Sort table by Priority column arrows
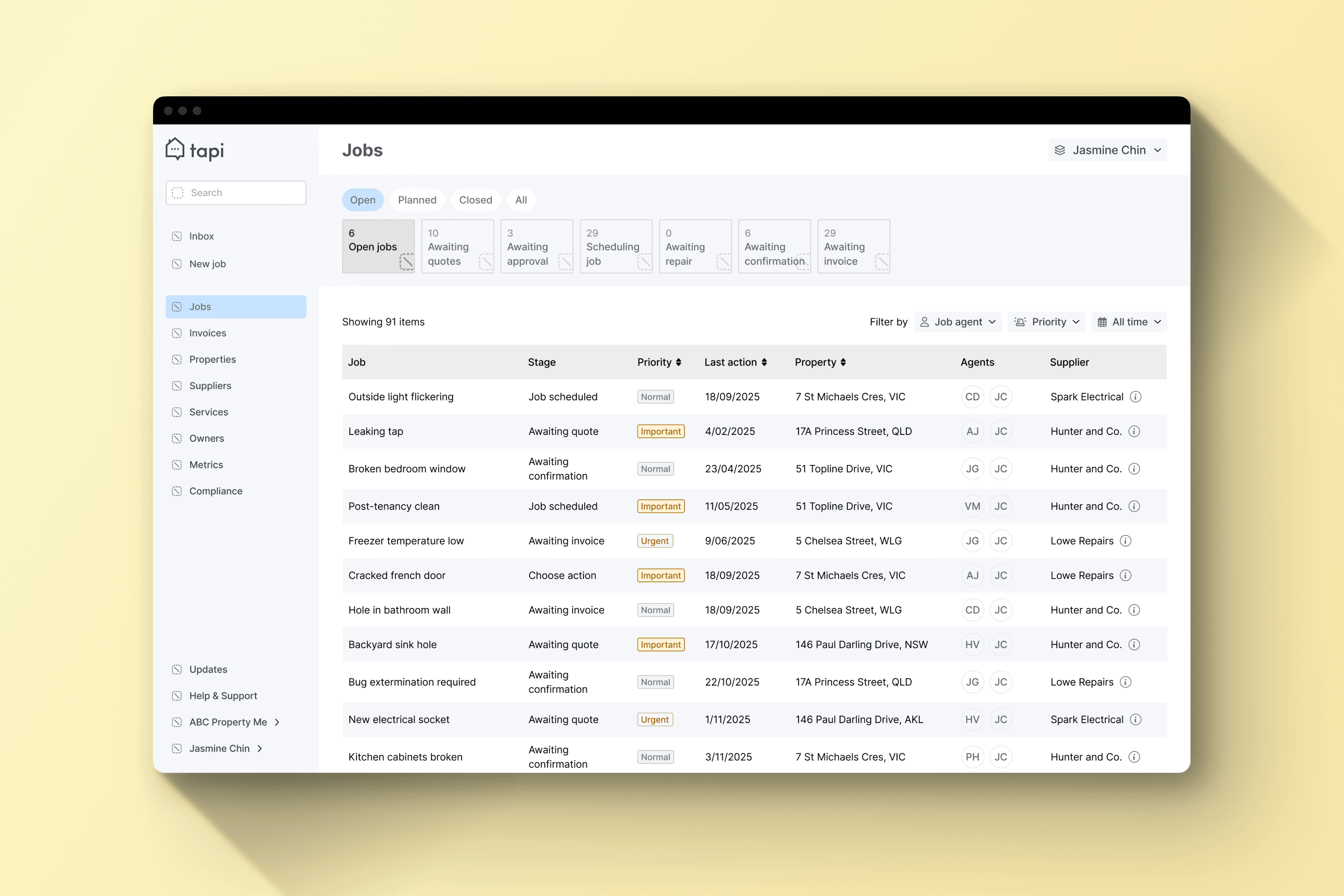 (x=678, y=362)
